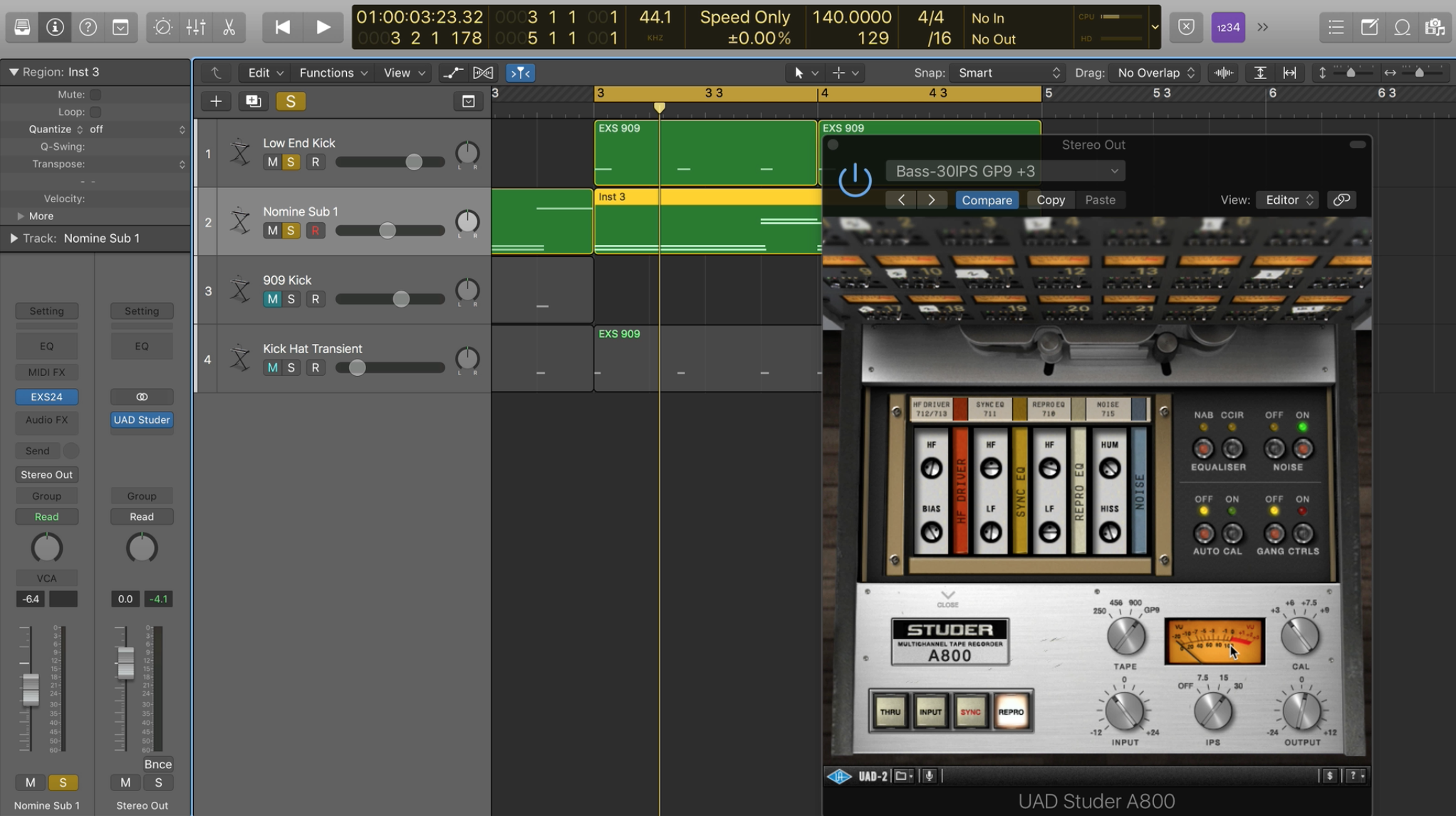Click the record-enable R button on Nomine Sub 1

coord(315,230)
